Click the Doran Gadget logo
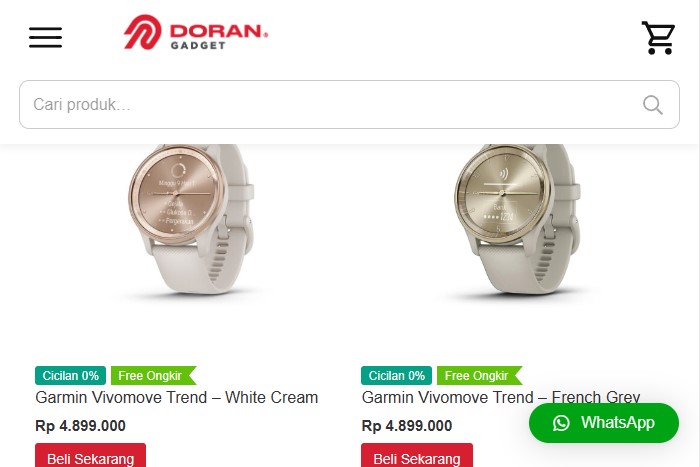The height and width of the screenshot is (467, 700). tap(196, 32)
